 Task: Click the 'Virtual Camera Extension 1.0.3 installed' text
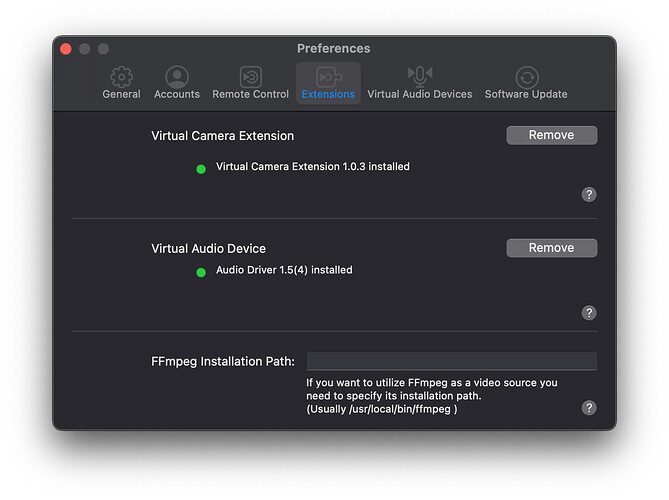pos(312,167)
